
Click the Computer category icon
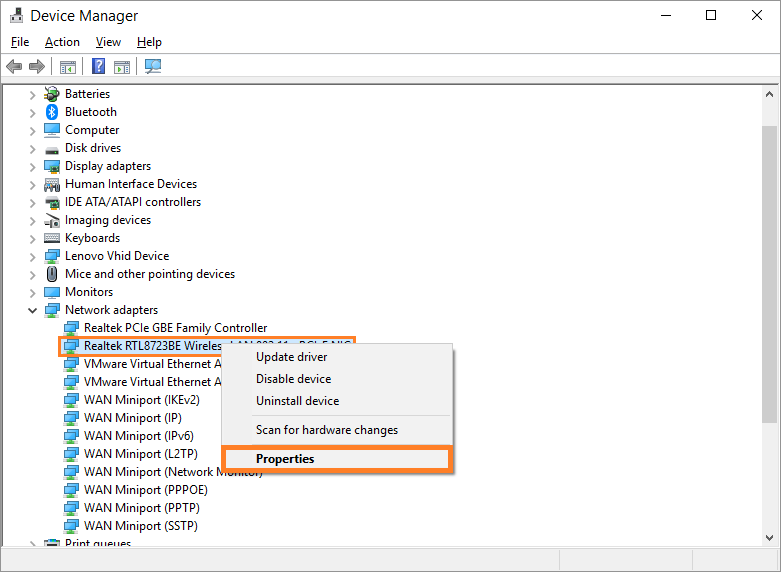pyautogui.click(x=52, y=130)
